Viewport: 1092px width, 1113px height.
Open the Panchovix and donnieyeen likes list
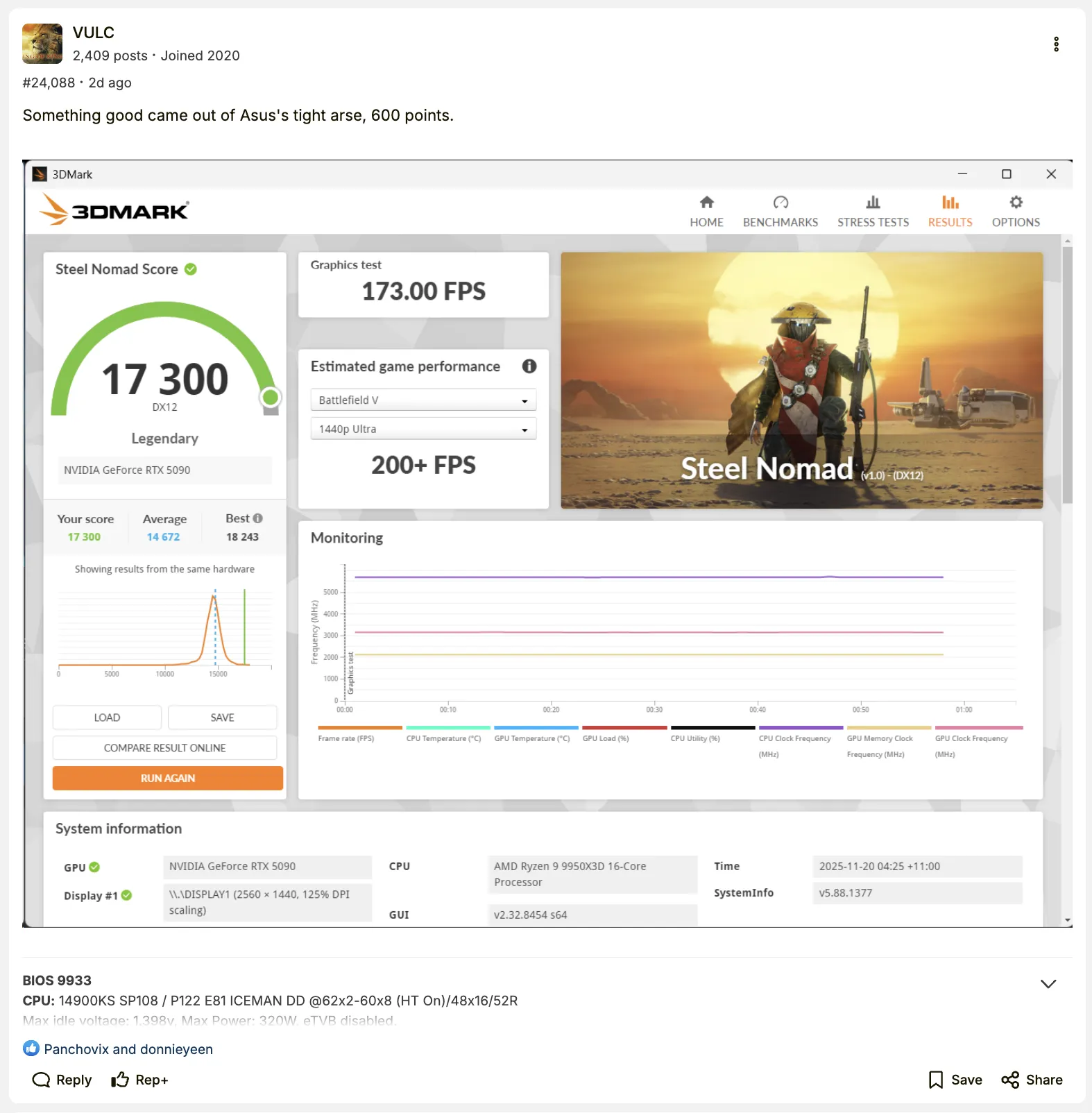click(x=128, y=1049)
